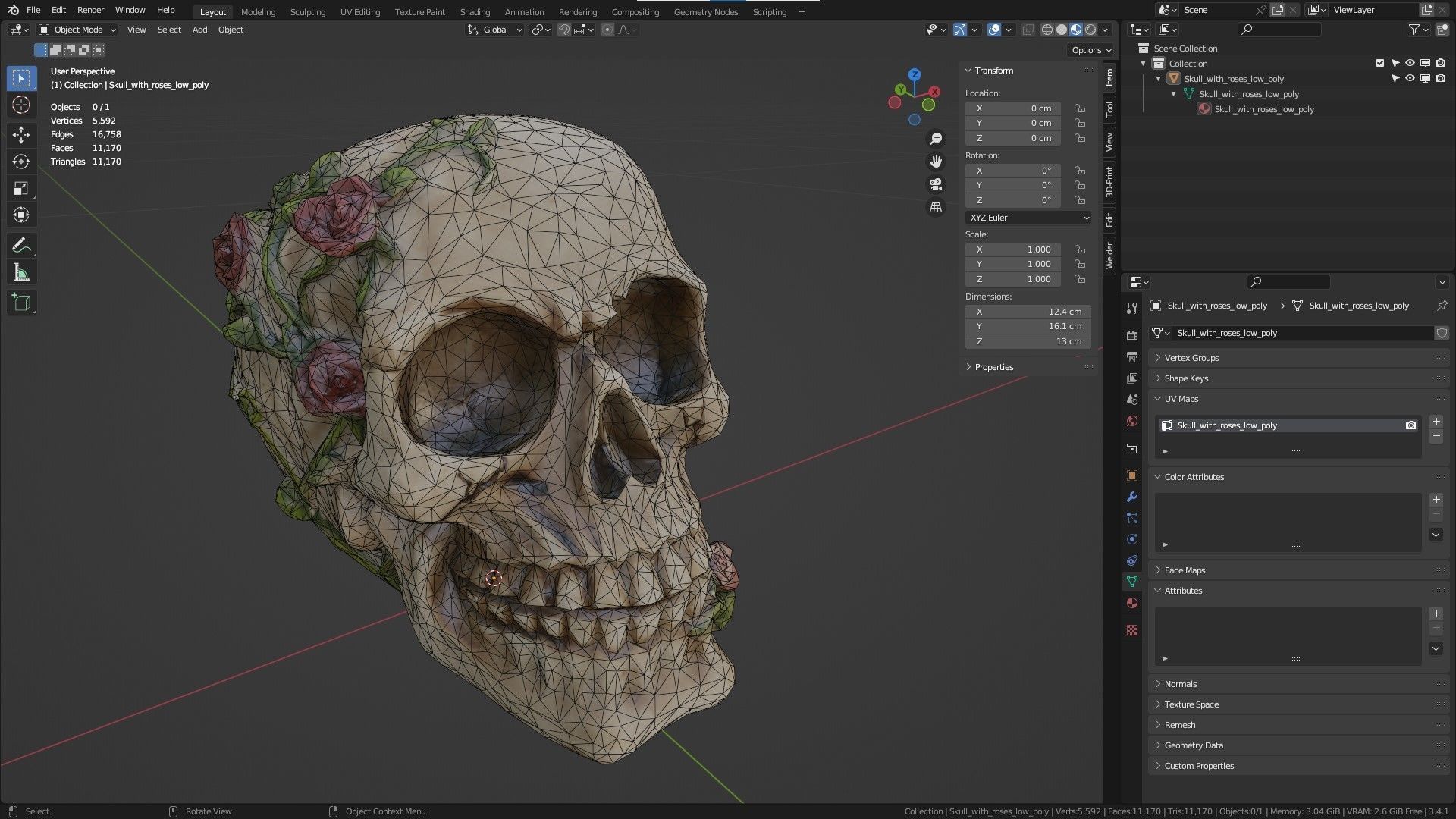Select the Select Box tool

coord(21,78)
